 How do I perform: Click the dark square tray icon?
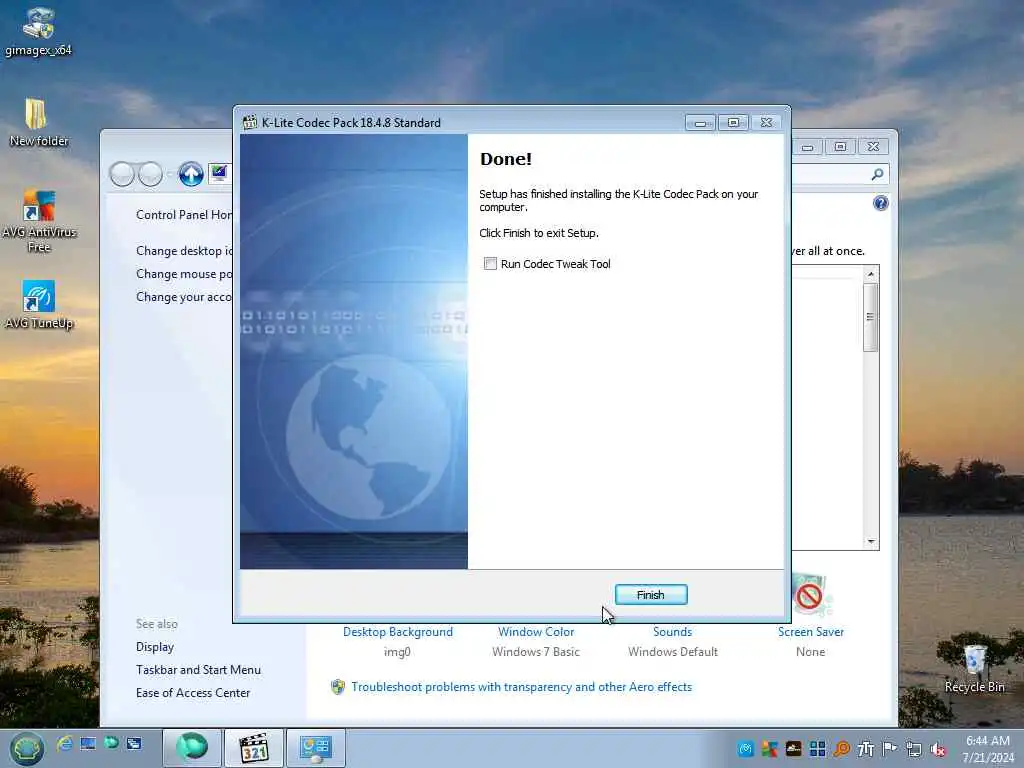click(x=793, y=749)
